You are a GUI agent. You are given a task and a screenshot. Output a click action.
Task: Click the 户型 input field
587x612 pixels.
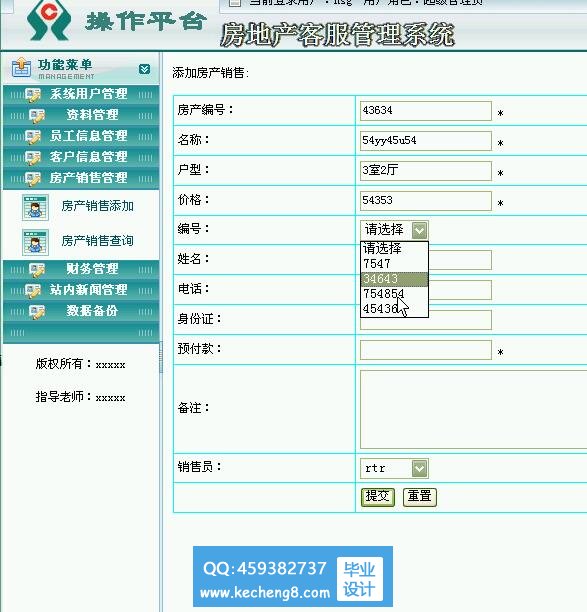click(425, 171)
